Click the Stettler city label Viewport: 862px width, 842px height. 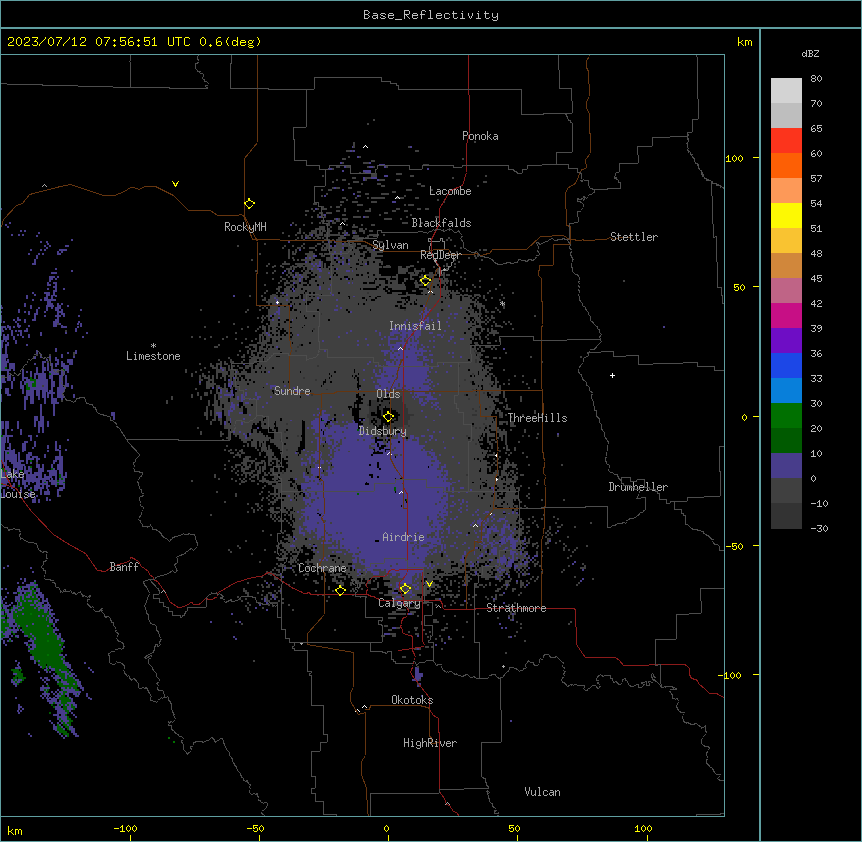point(634,237)
